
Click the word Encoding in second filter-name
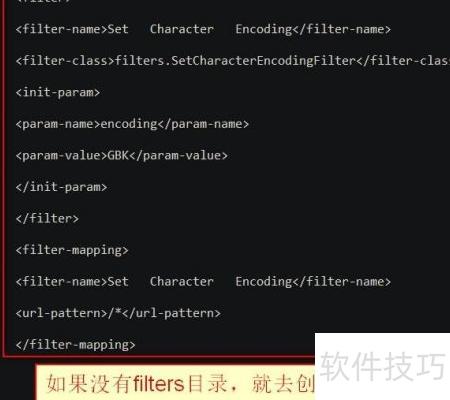[x=264, y=282]
